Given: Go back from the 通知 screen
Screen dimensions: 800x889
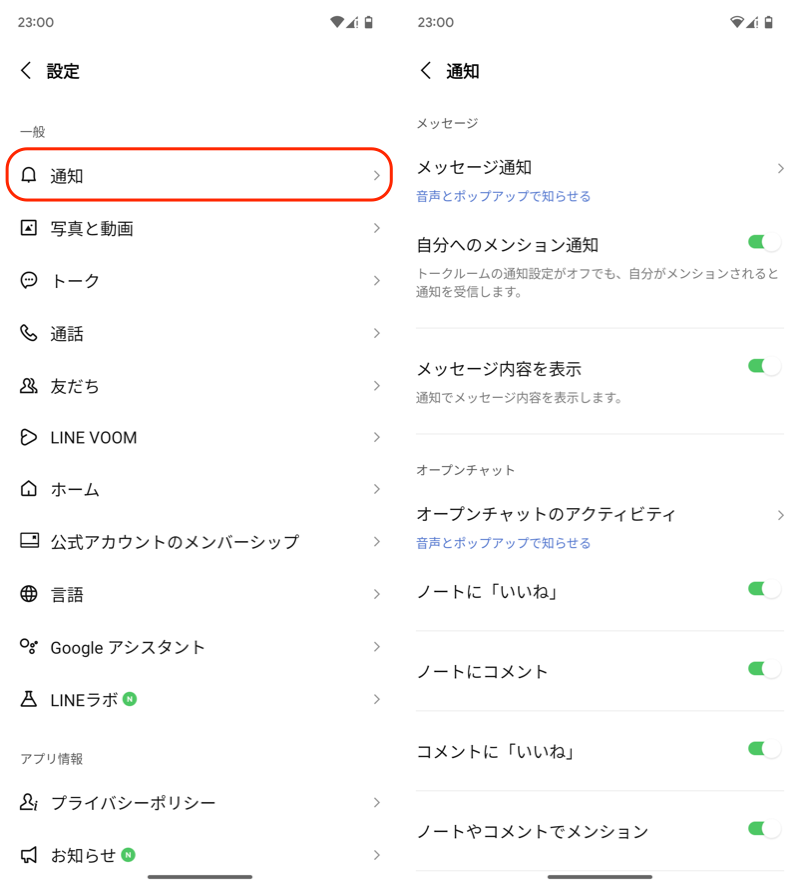Looking at the screenshot, I should pyautogui.click(x=426, y=71).
